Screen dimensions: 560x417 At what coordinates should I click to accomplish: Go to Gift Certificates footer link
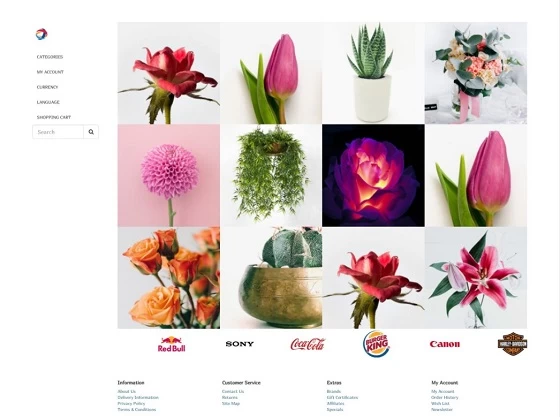(342, 397)
